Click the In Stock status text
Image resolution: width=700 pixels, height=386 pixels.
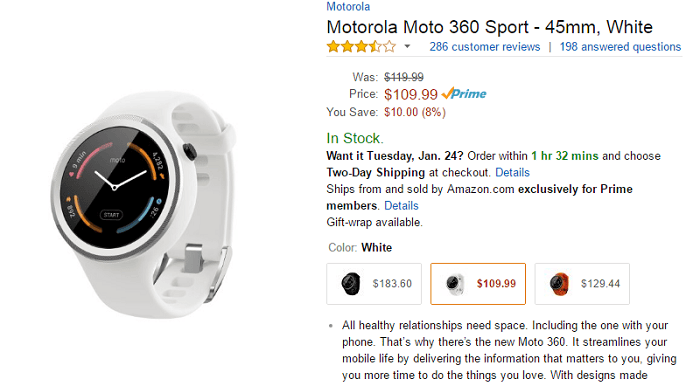[x=355, y=138]
